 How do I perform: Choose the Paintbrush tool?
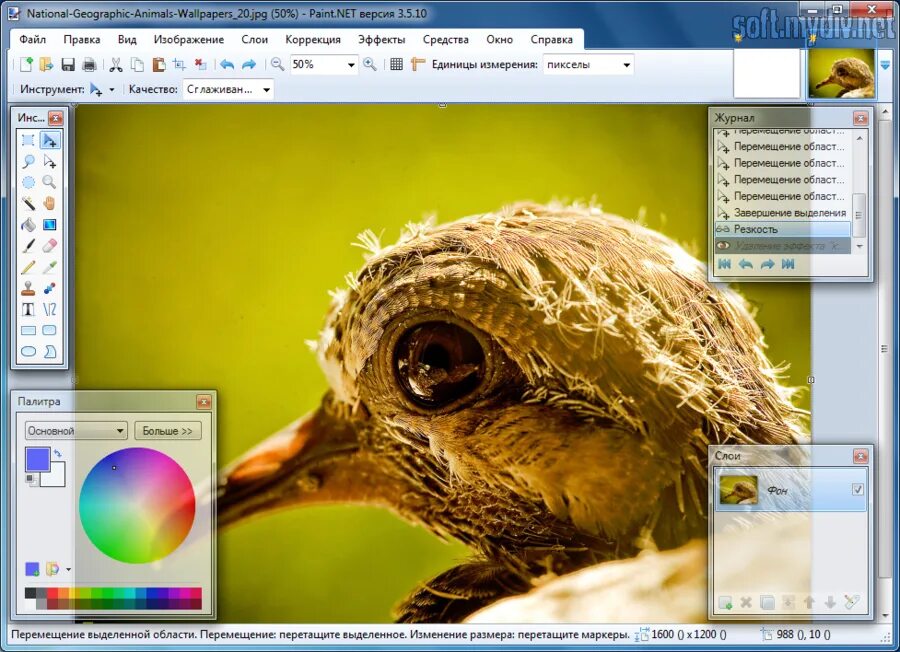(28, 246)
